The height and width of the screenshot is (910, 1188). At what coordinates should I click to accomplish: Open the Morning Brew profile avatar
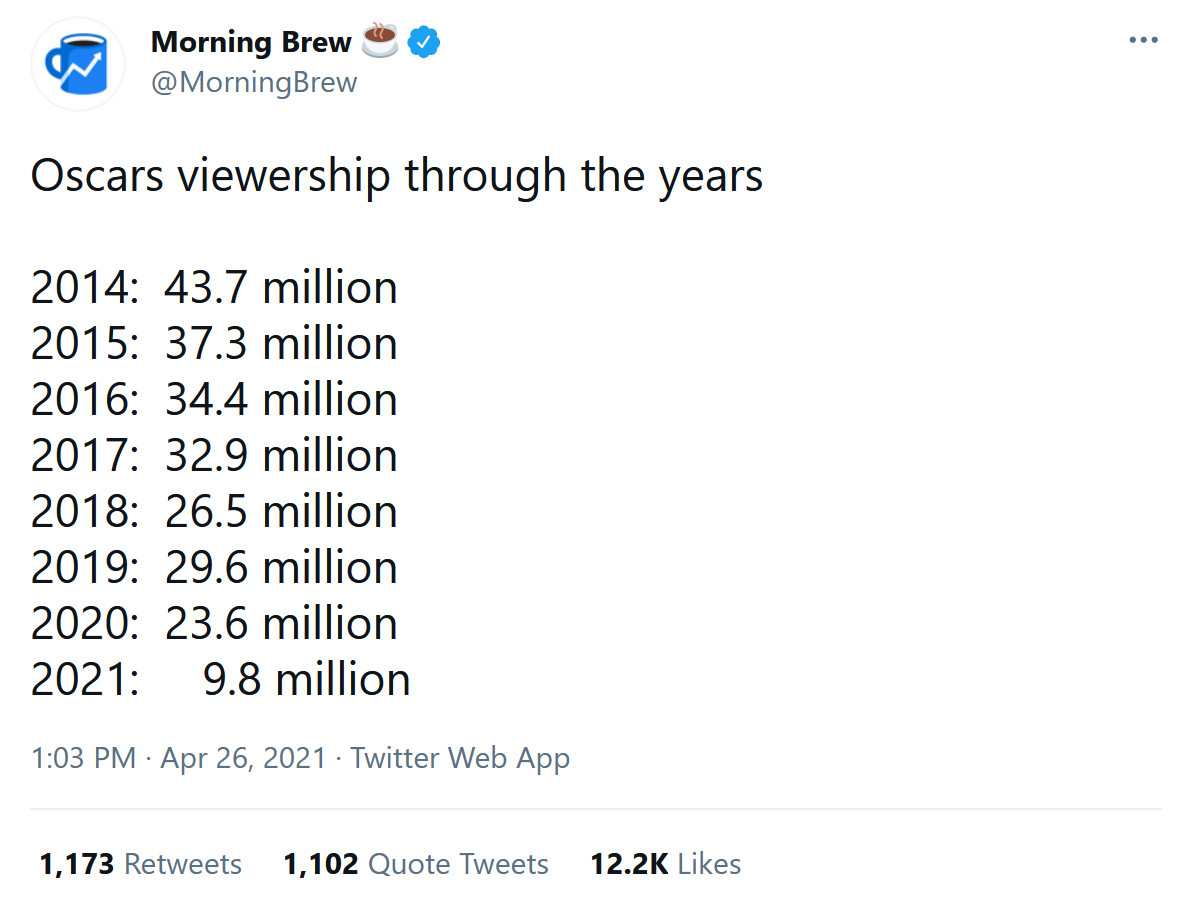pyautogui.click(x=78, y=64)
